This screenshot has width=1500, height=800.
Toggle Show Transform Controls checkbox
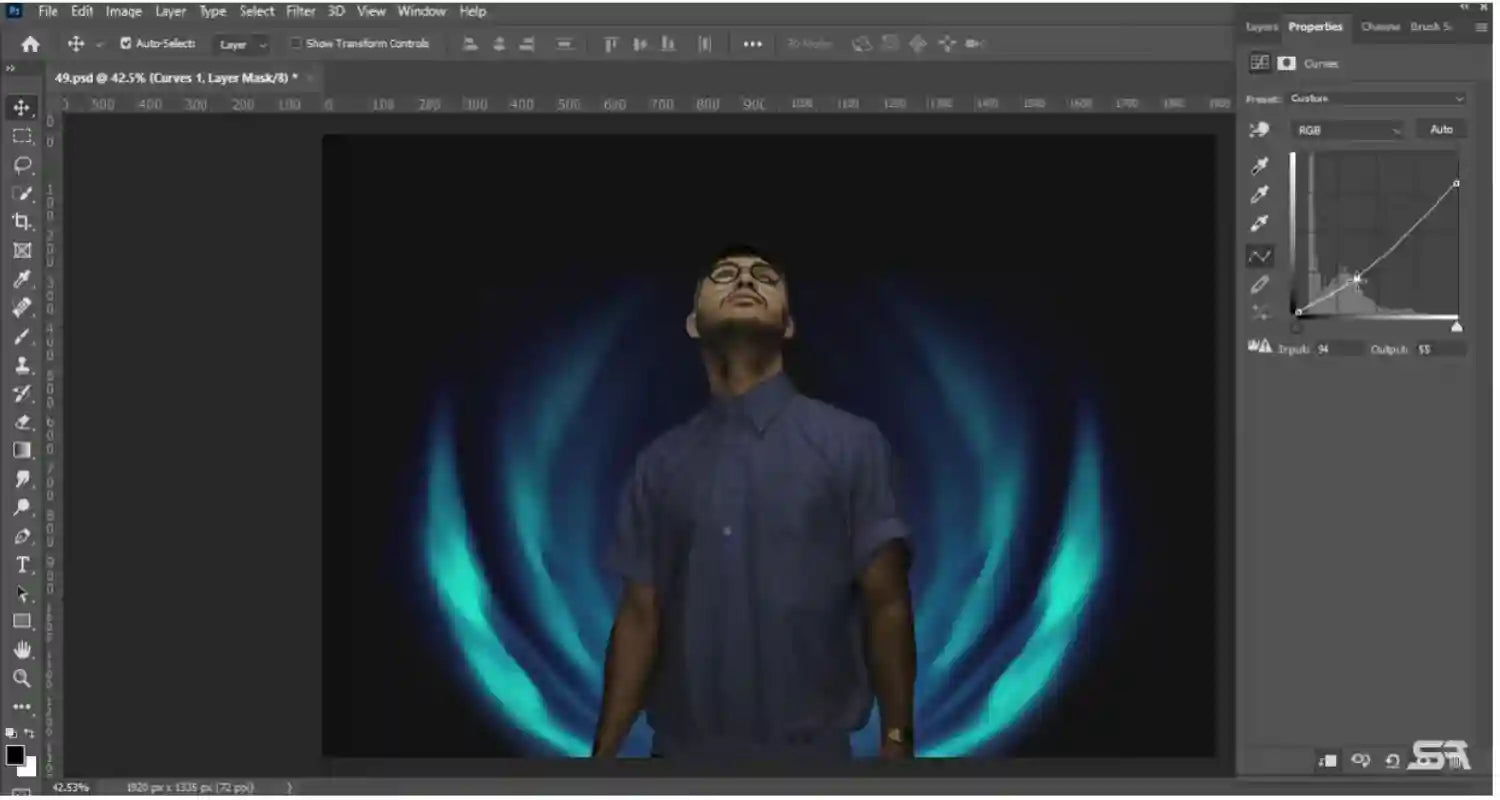coord(296,44)
